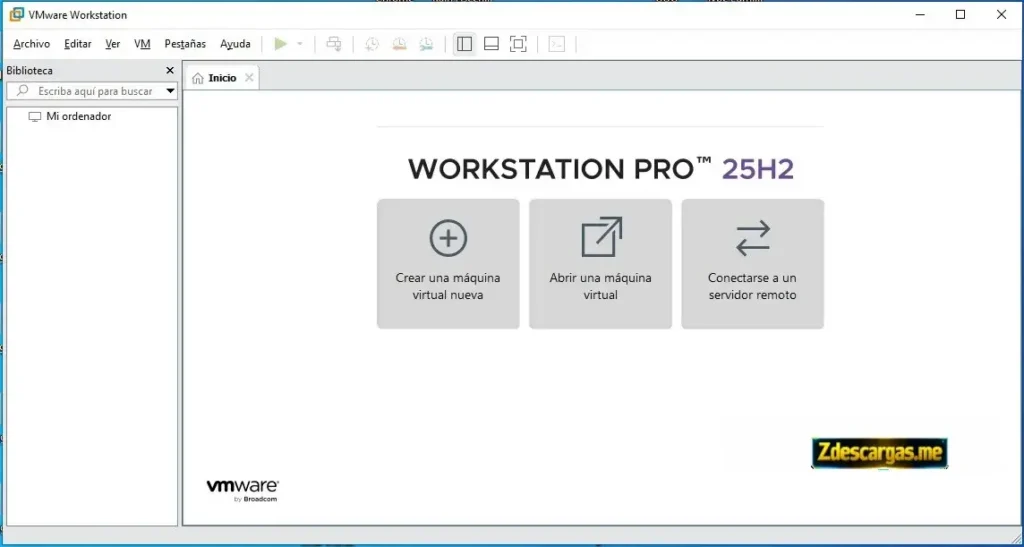
Task: Open the Ayuda menu
Action: (235, 44)
